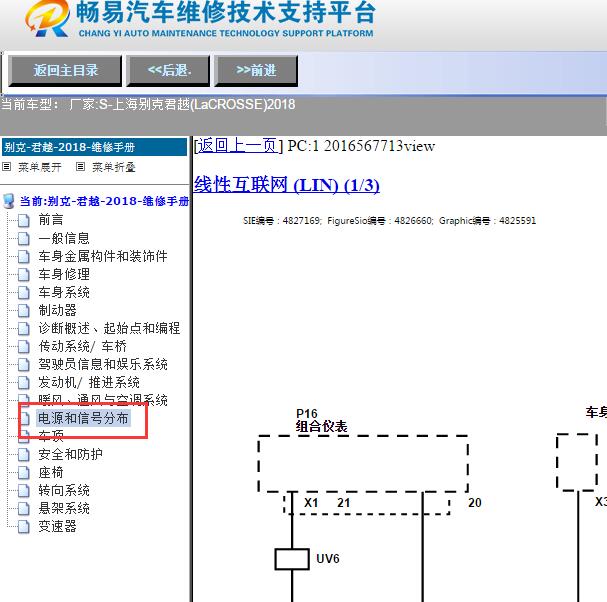Click the page icon beside 电源和信号分布
The width and height of the screenshot is (607, 602).
click(24, 418)
